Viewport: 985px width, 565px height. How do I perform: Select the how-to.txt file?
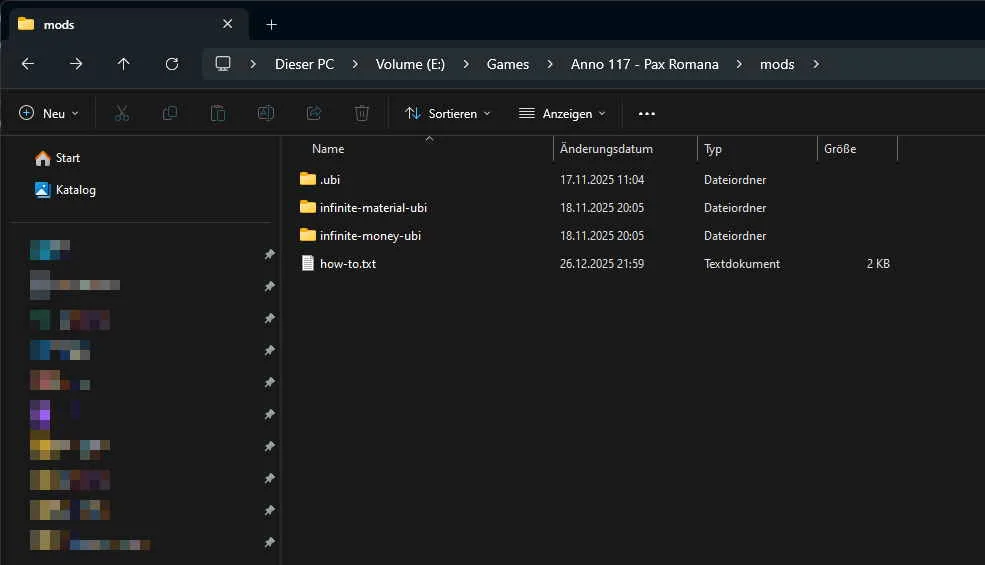348,264
